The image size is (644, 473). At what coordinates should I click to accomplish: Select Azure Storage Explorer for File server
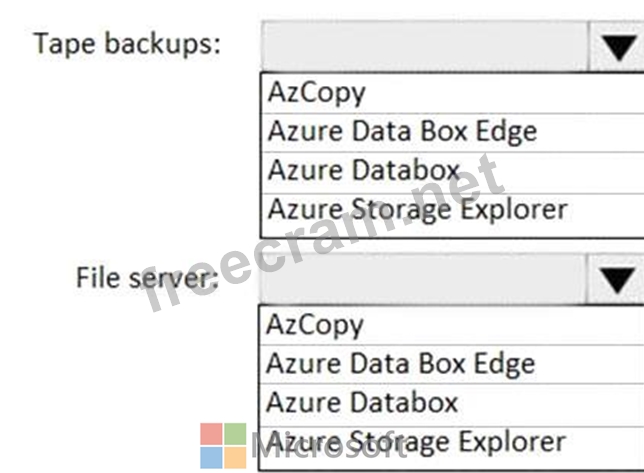[417, 441]
